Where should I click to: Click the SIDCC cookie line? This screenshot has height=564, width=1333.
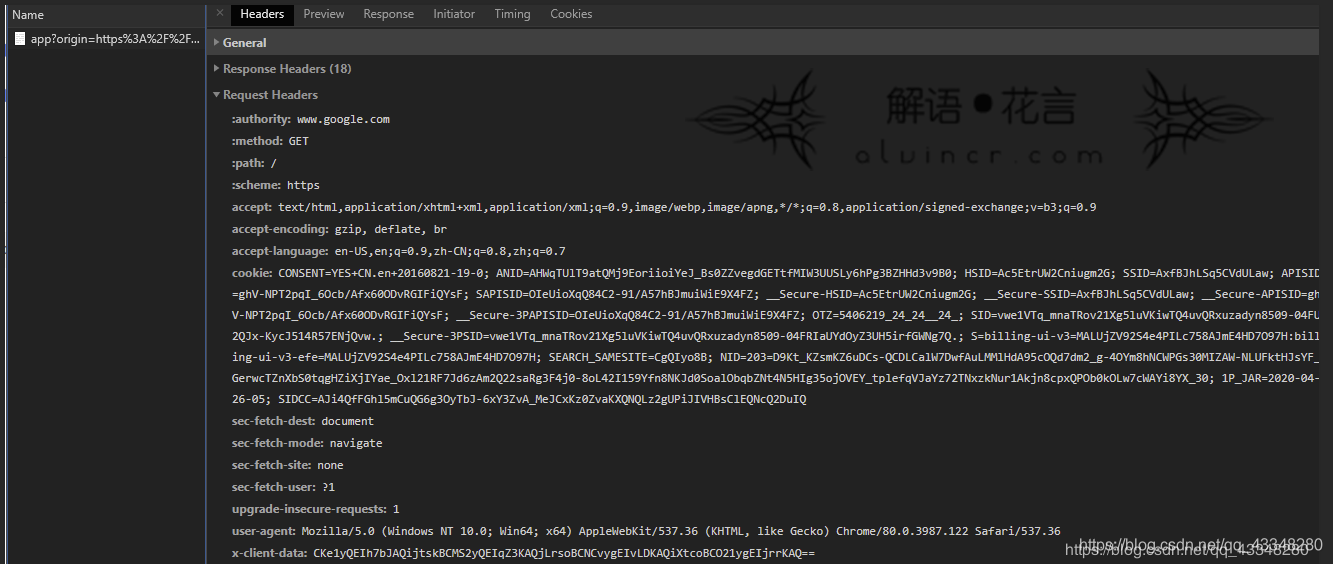[518, 399]
